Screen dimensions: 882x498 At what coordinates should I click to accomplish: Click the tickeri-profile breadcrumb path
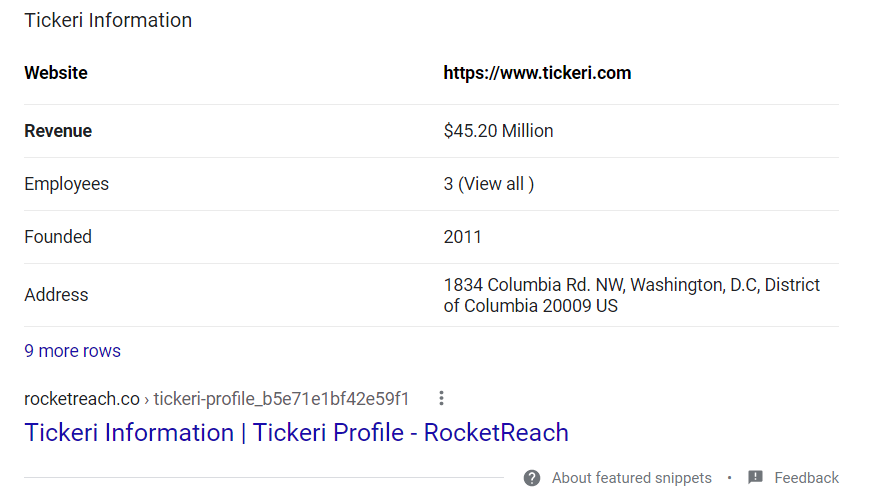pos(281,399)
